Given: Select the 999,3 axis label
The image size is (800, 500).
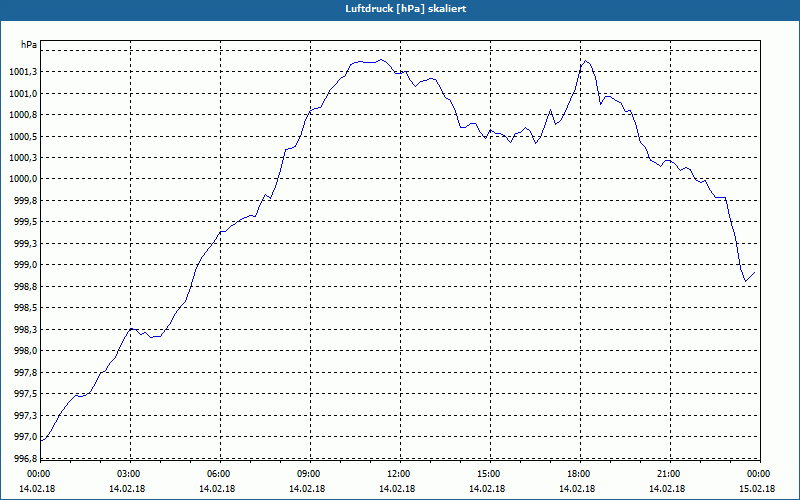Looking at the screenshot, I should tap(25, 244).
